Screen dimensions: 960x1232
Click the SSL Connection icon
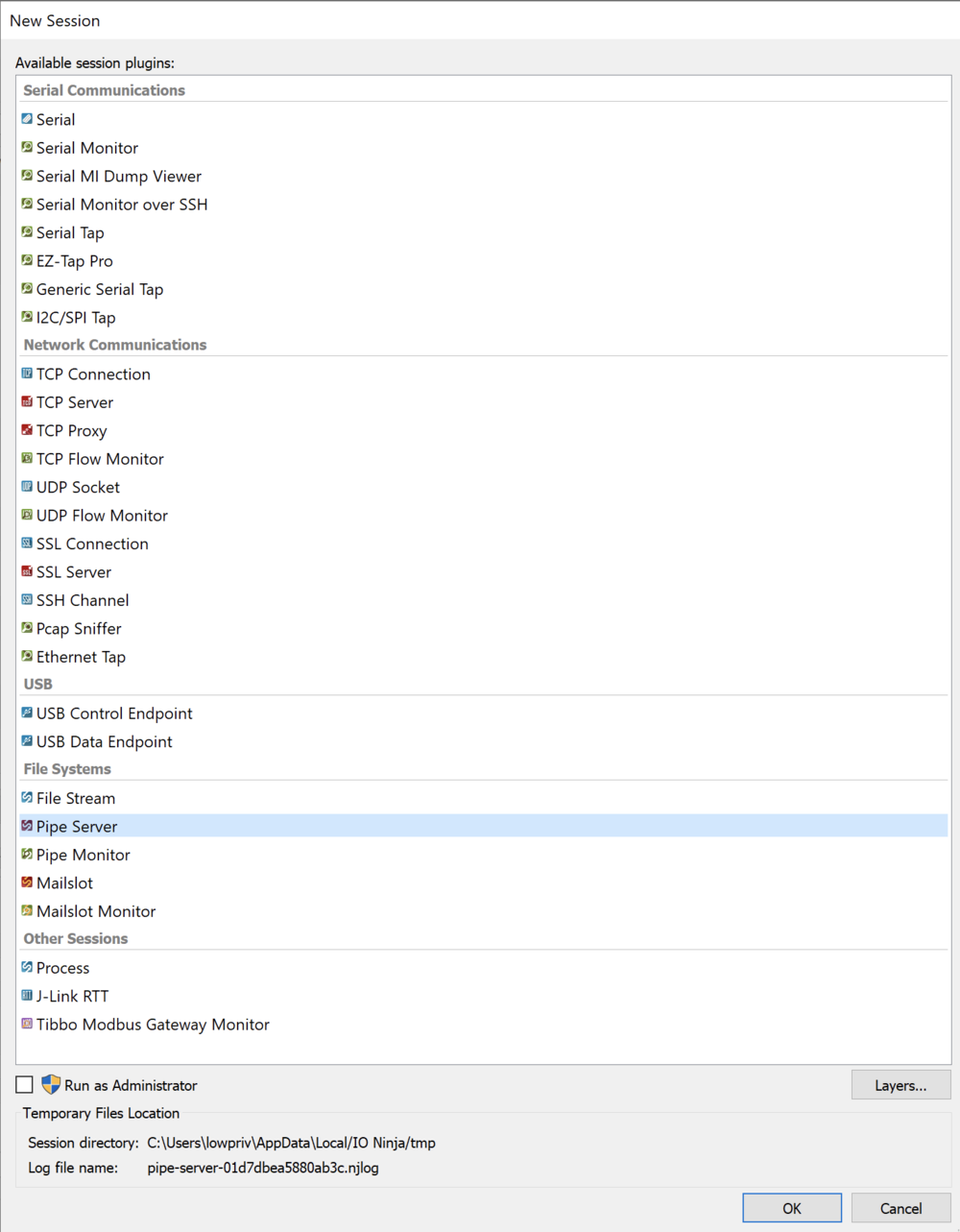[x=27, y=543]
